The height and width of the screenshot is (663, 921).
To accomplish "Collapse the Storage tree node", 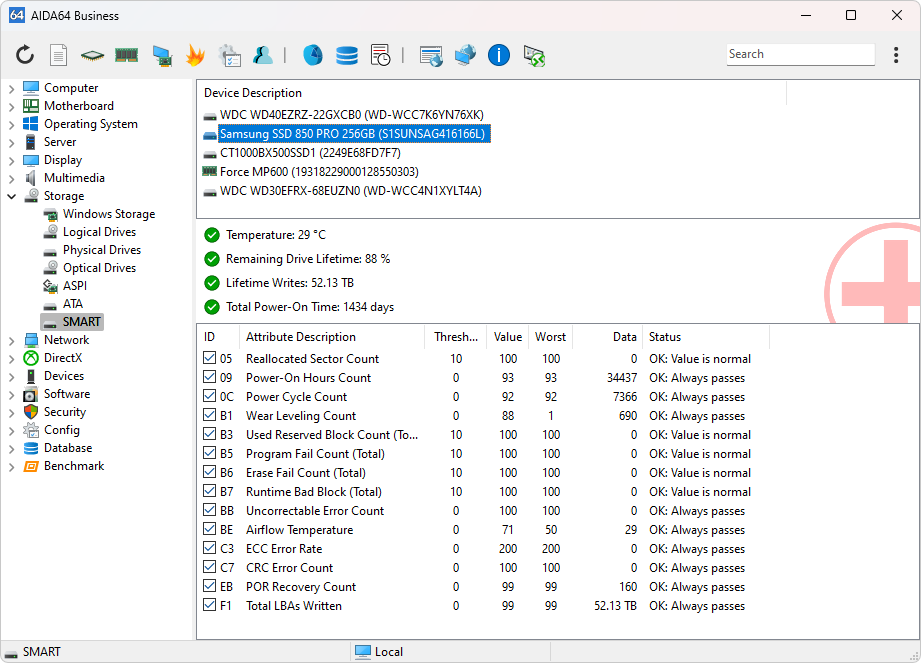I will [x=12, y=196].
